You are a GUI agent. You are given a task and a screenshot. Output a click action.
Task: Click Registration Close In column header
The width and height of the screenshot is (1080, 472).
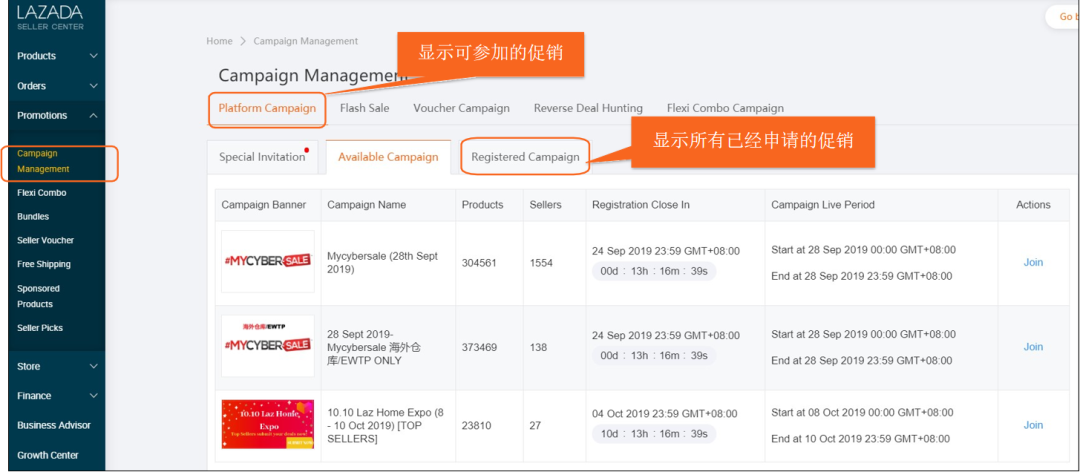click(641, 205)
